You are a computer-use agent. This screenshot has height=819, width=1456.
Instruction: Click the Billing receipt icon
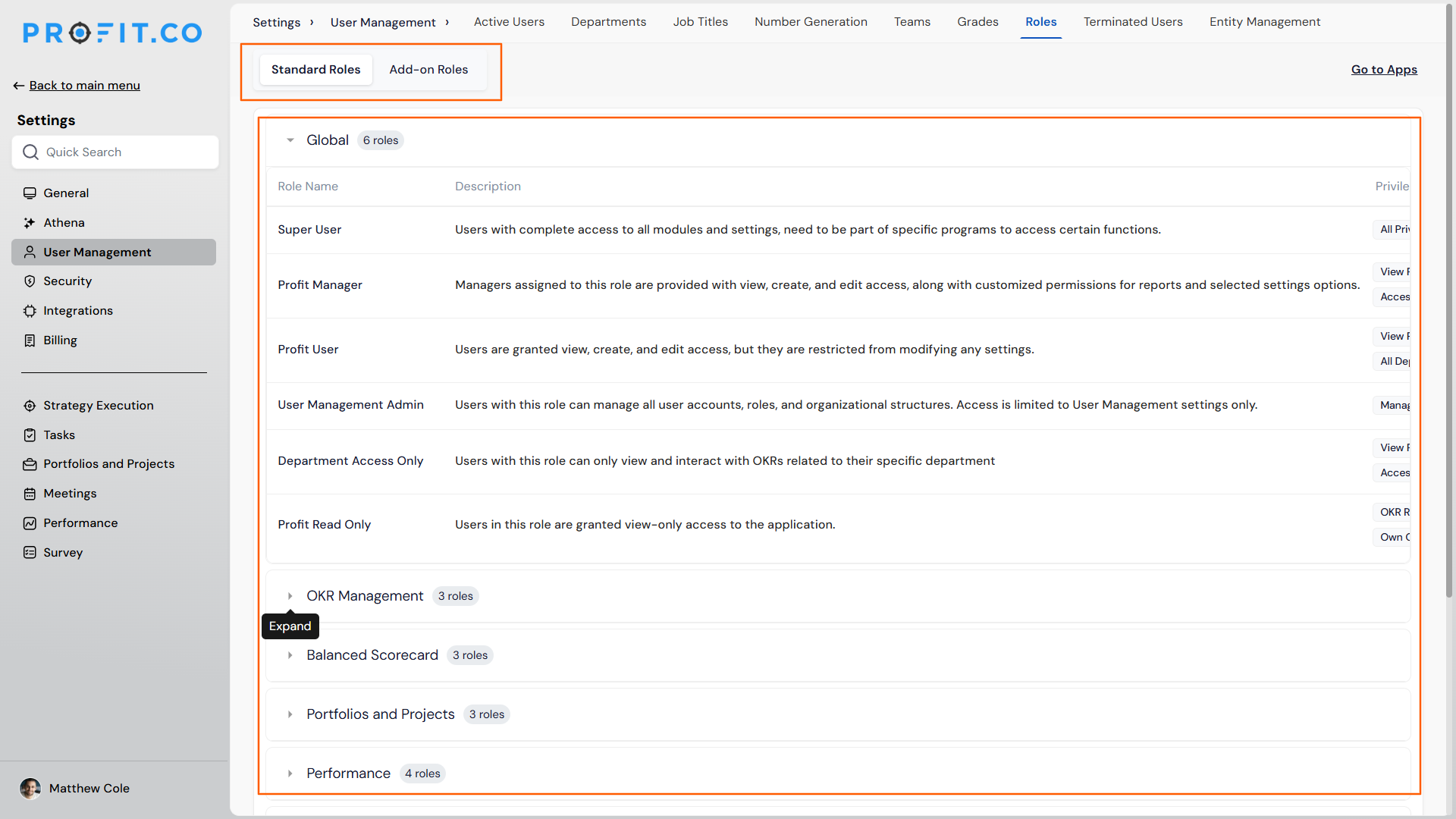coord(30,340)
